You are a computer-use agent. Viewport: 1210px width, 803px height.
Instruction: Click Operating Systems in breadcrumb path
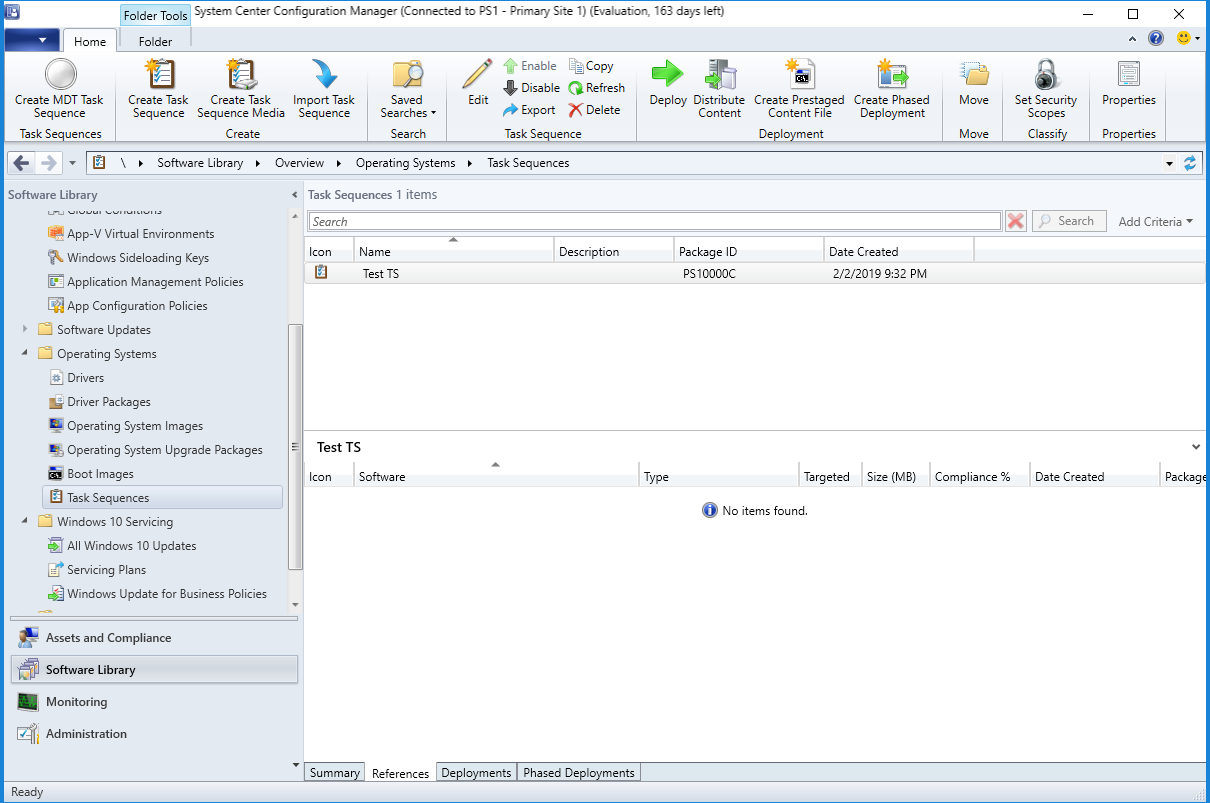[x=405, y=163]
